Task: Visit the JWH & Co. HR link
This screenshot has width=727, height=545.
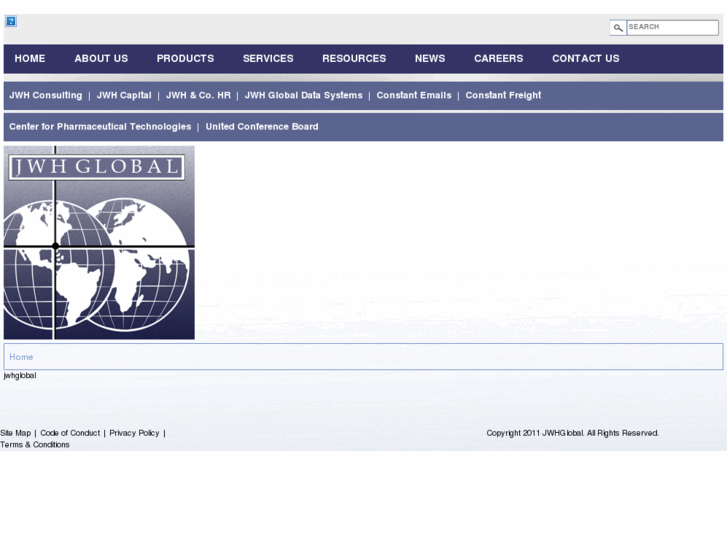Action: (x=198, y=95)
